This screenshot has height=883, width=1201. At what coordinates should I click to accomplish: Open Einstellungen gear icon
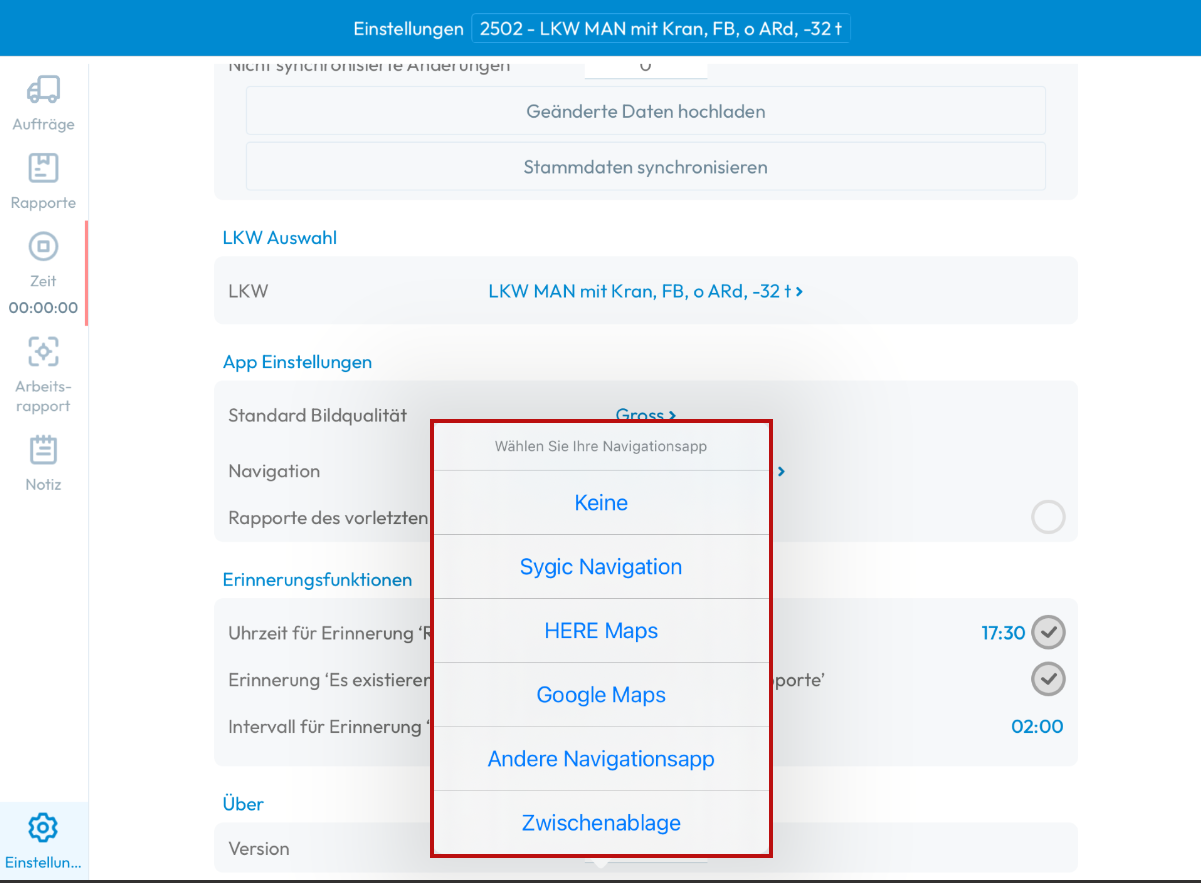43,828
